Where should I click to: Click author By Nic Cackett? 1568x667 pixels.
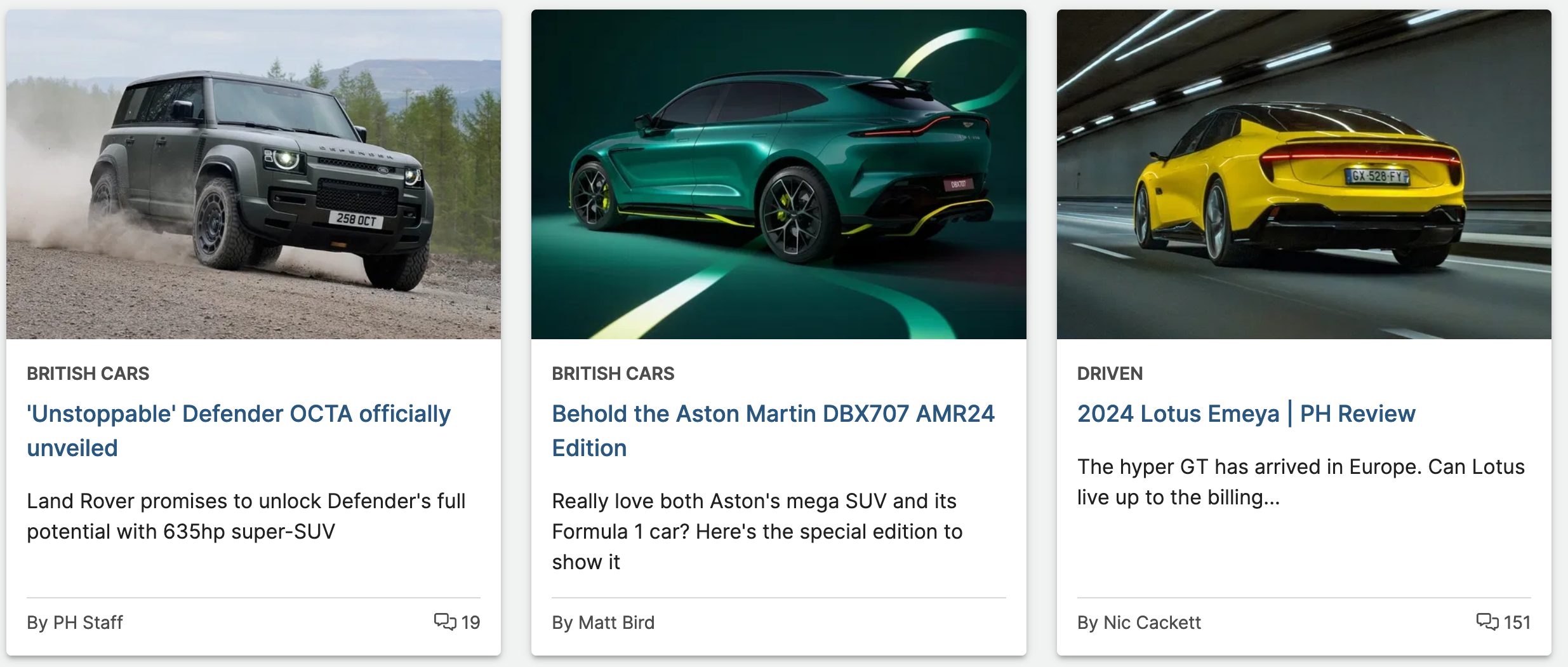click(1139, 623)
